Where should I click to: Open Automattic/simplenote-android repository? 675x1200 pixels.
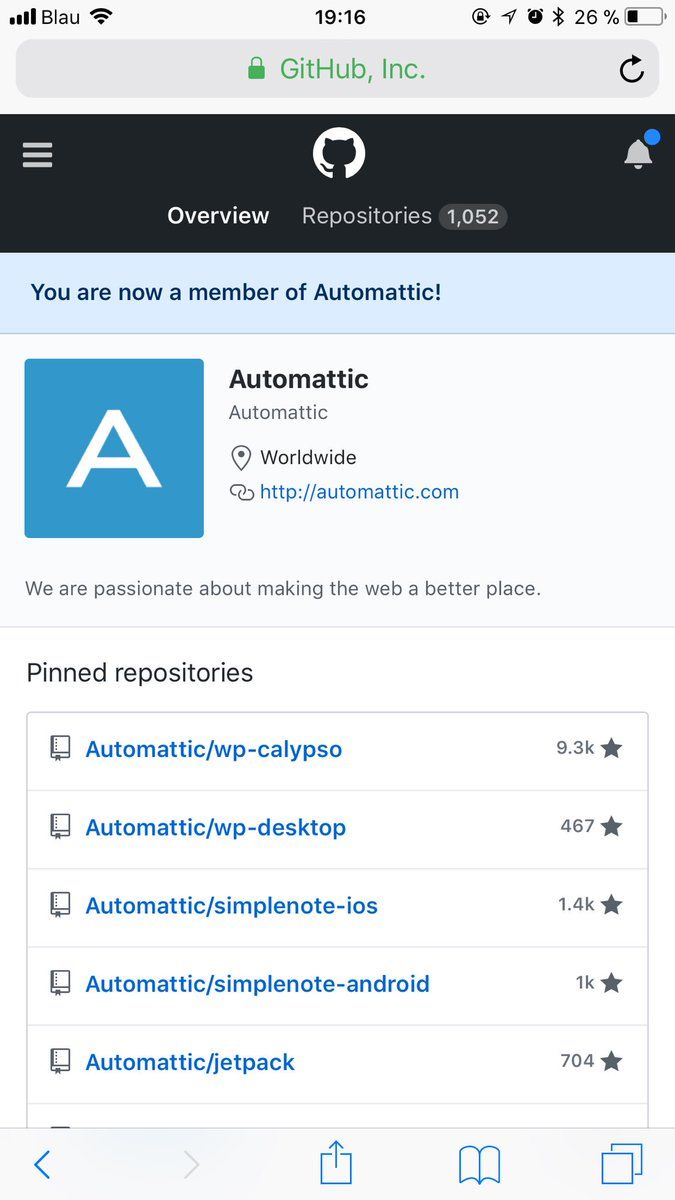click(257, 984)
